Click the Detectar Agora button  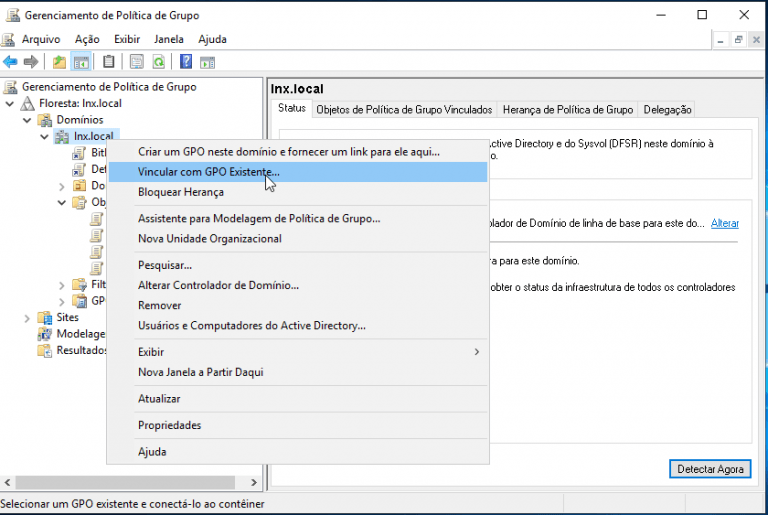(x=710, y=469)
